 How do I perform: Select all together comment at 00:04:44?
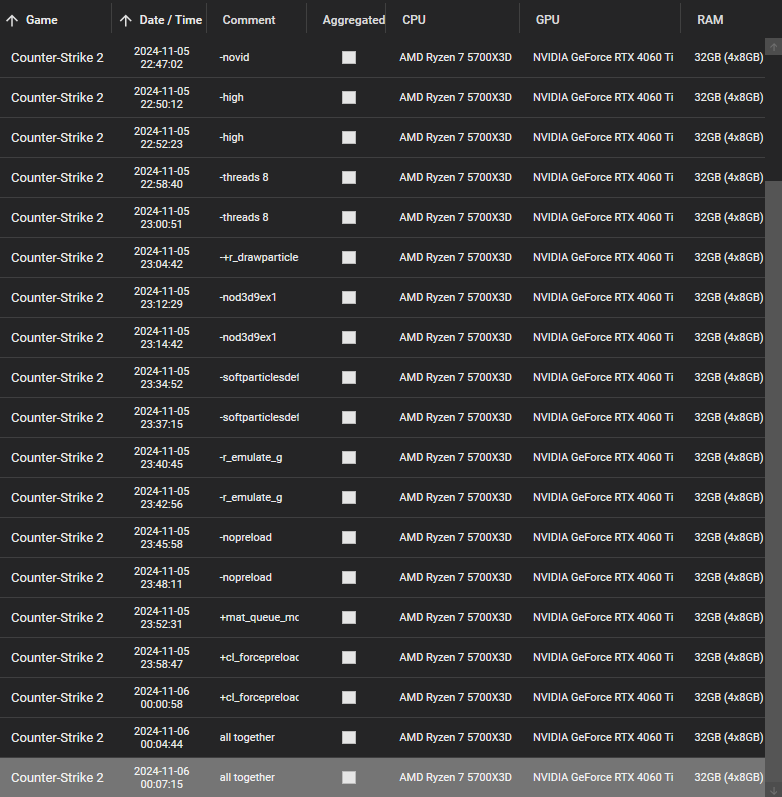pos(247,738)
